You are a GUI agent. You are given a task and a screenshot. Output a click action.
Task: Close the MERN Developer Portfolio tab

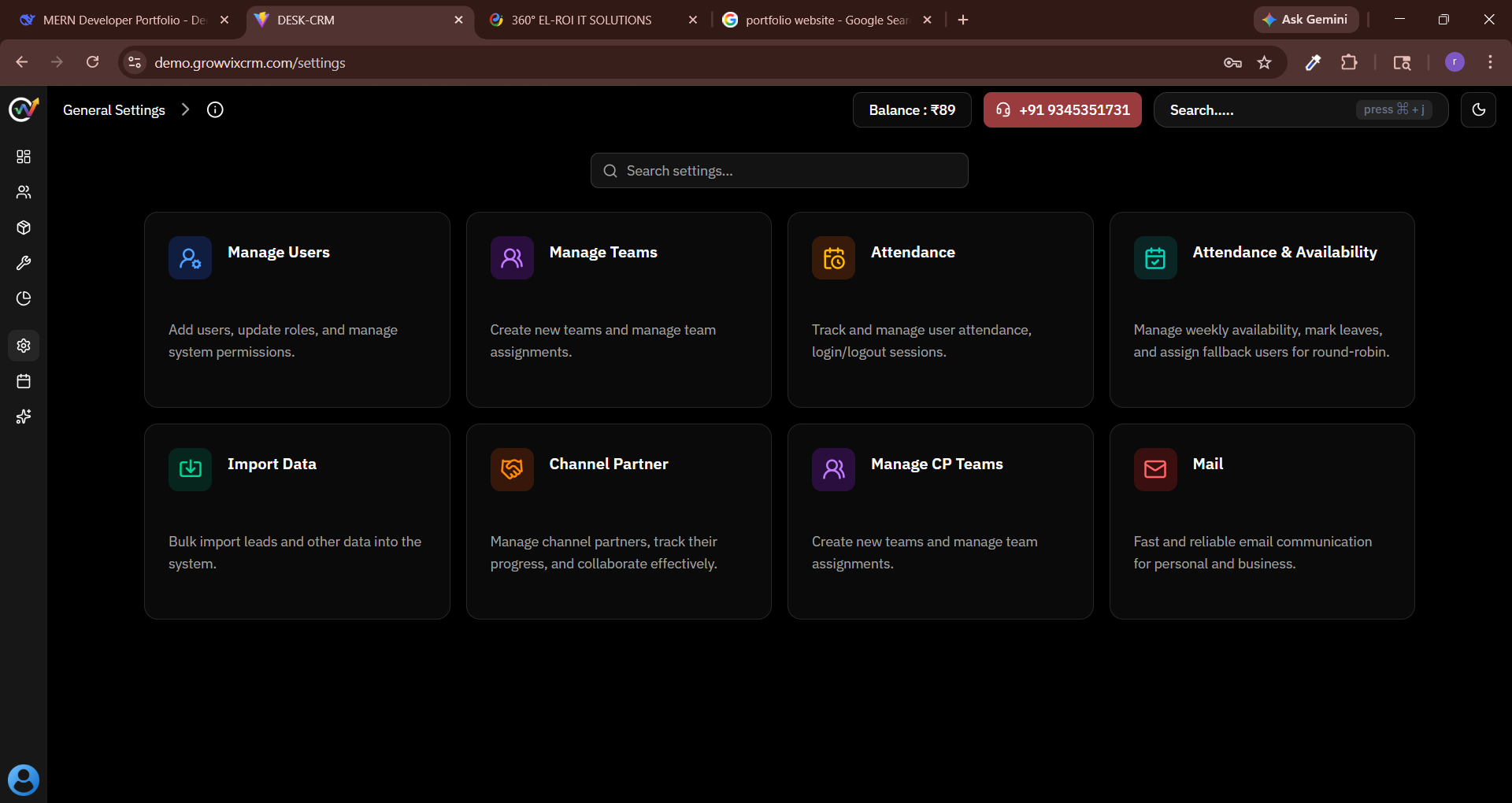pos(224,20)
